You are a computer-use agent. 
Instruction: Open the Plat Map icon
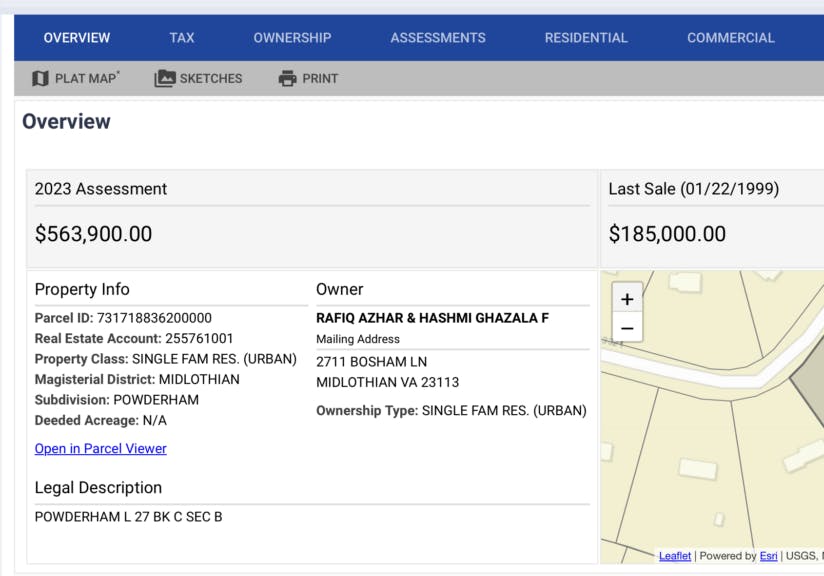[x=40, y=78]
